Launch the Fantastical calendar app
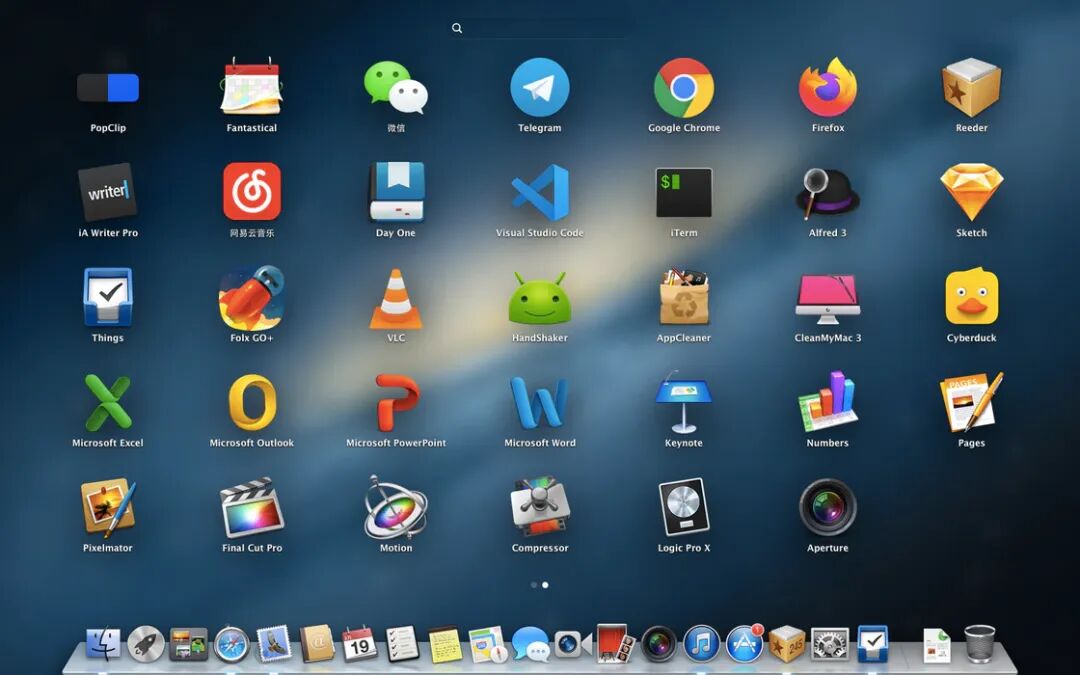Image resolution: width=1080 pixels, height=675 pixels. [251, 87]
